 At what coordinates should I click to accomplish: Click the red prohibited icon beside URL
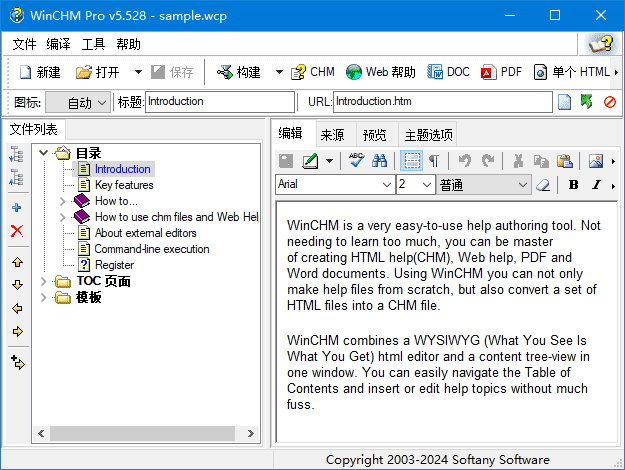tap(609, 102)
